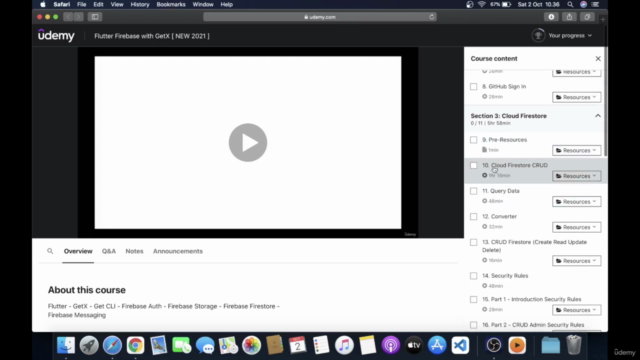640x360 pixels.
Task: Open Photos from the dock
Action: click(251, 345)
